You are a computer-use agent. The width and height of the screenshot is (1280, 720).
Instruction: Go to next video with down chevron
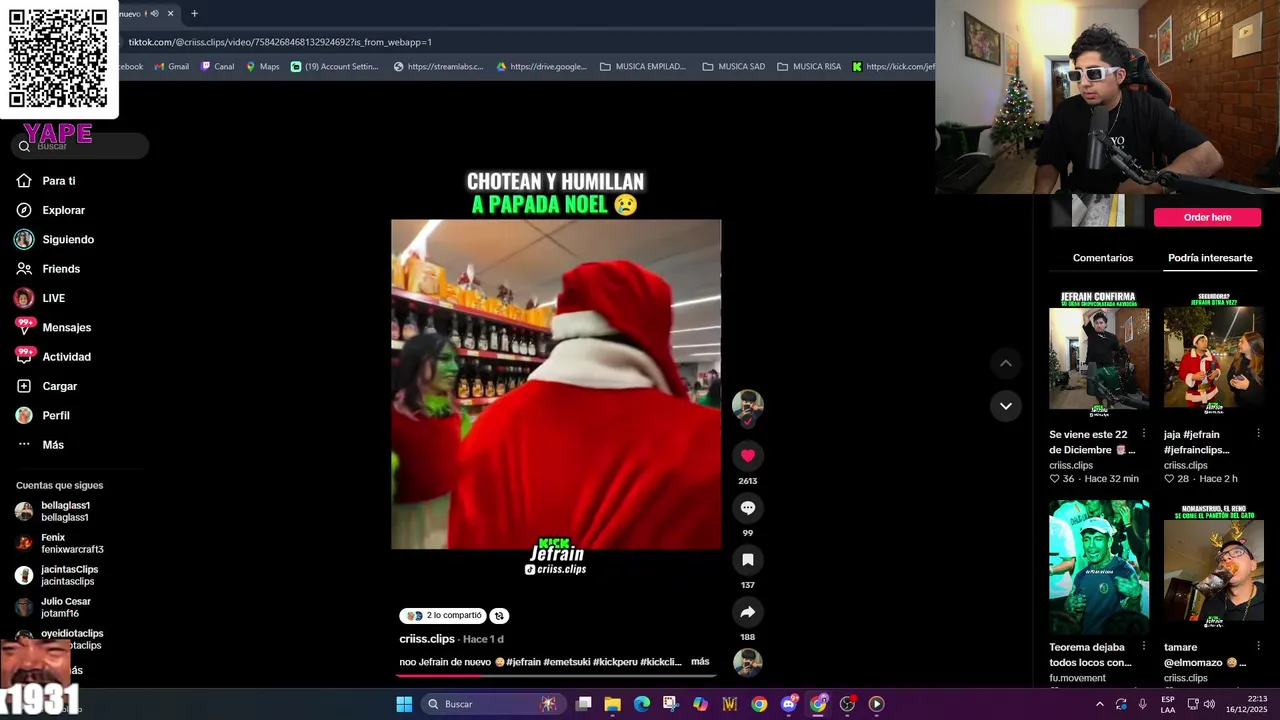(x=1006, y=406)
